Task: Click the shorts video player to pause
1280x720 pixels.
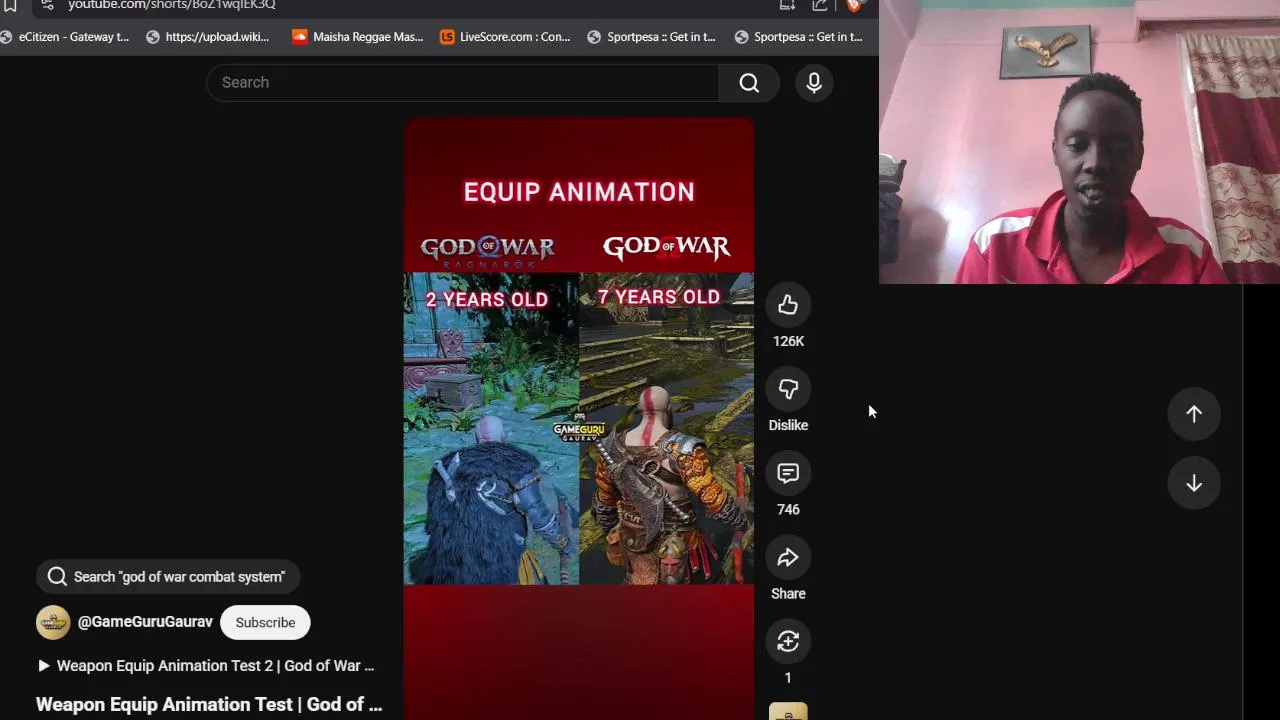Action: coord(579,420)
